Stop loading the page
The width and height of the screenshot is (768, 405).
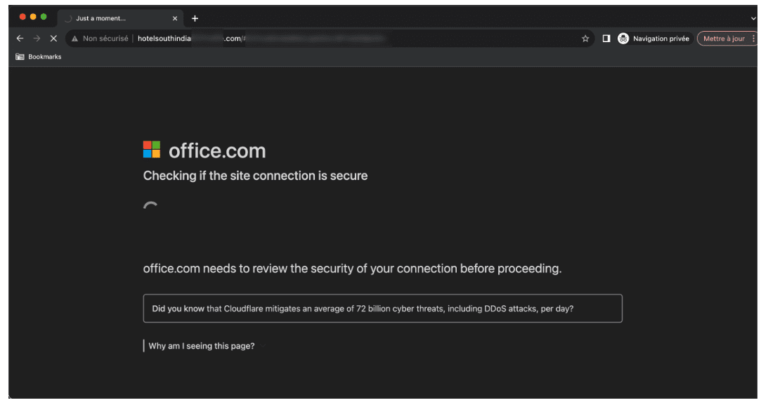point(53,38)
